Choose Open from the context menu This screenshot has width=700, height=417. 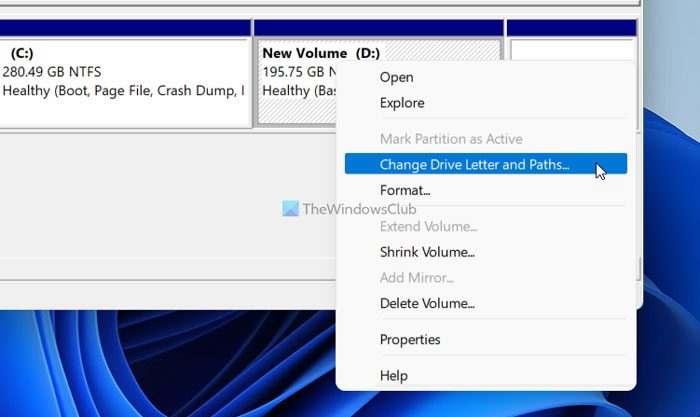486,77
